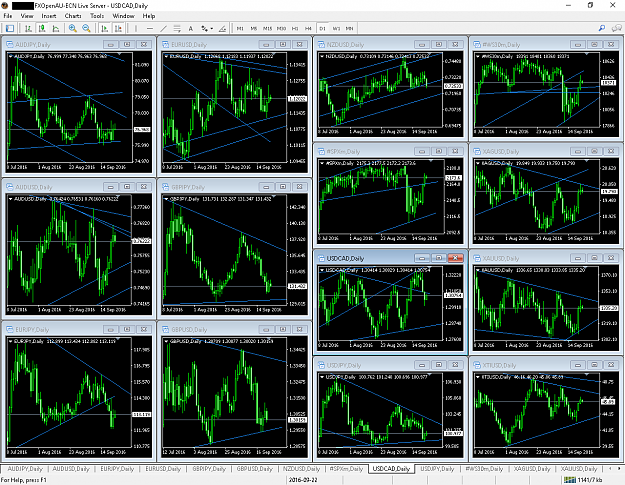625x485 pixels.
Task: Expand one-click trading arrow in EURUSD chart
Action: pos(166,56)
